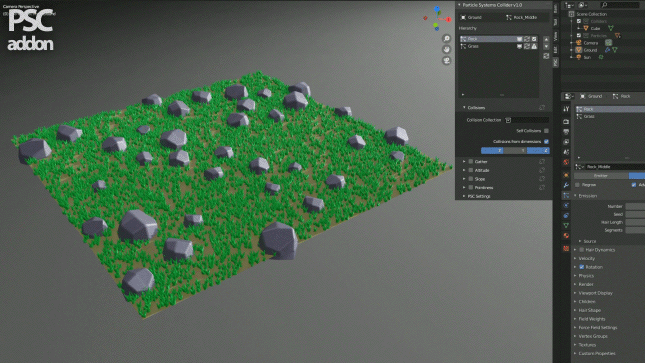Select Camera object in the outliner
Screen dimensions: 645x363
[590, 43]
